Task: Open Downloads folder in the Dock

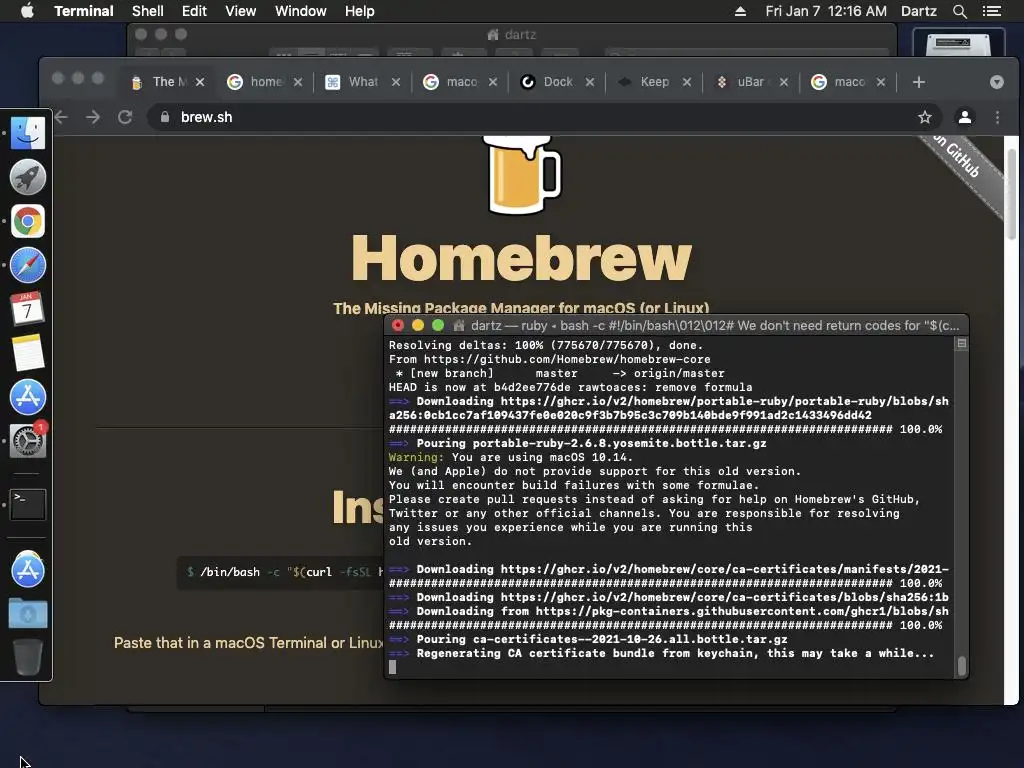Action: 27,614
